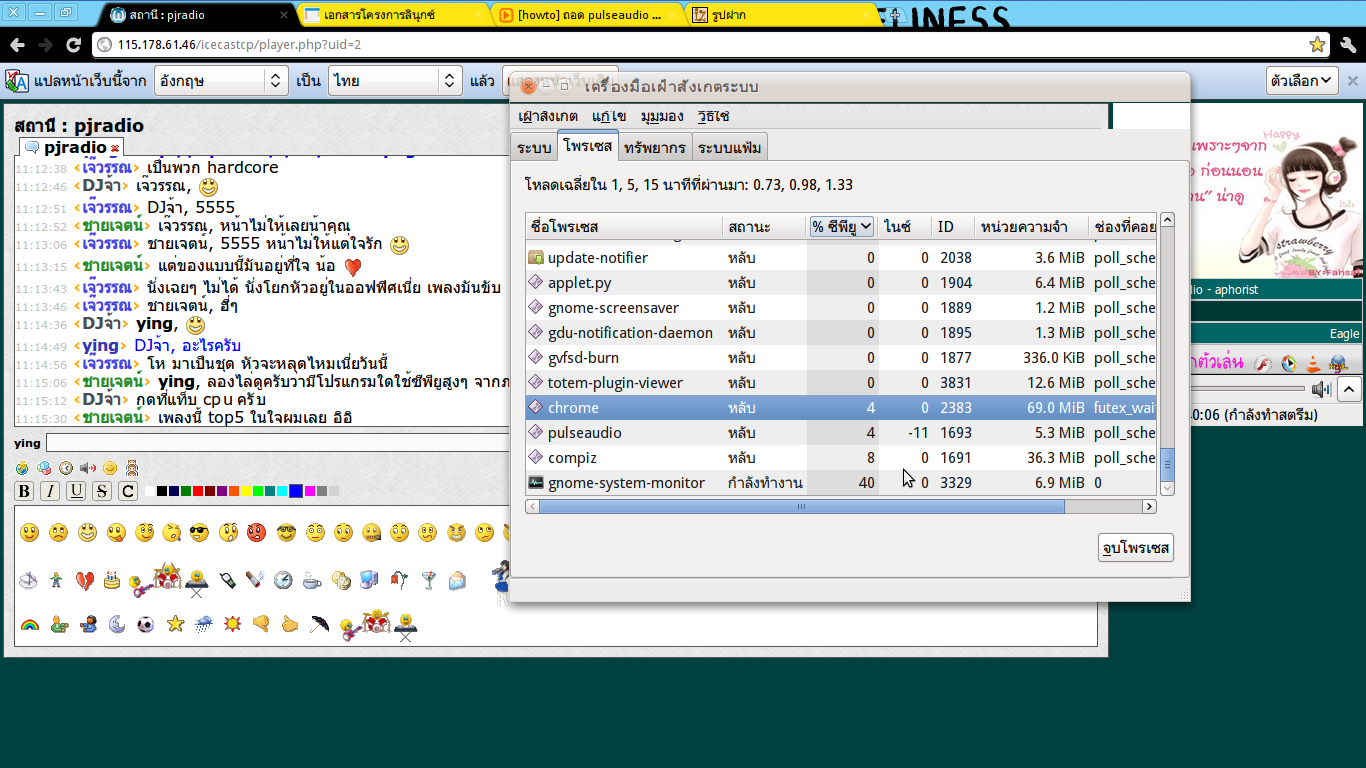Click the clock icon above the chat toolbar

pyautogui.click(x=66, y=467)
